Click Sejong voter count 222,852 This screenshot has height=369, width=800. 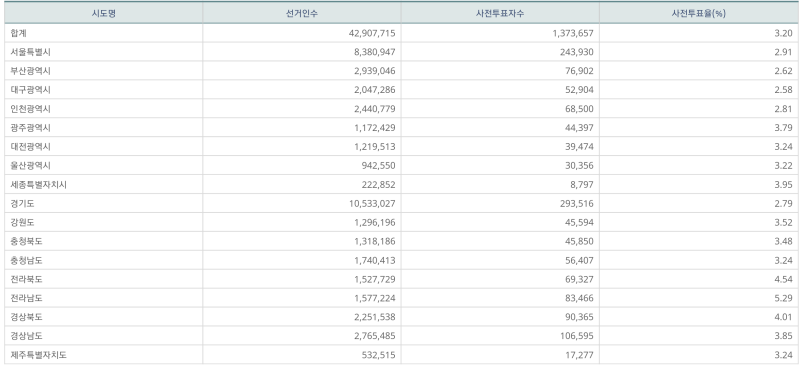pyautogui.click(x=378, y=185)
